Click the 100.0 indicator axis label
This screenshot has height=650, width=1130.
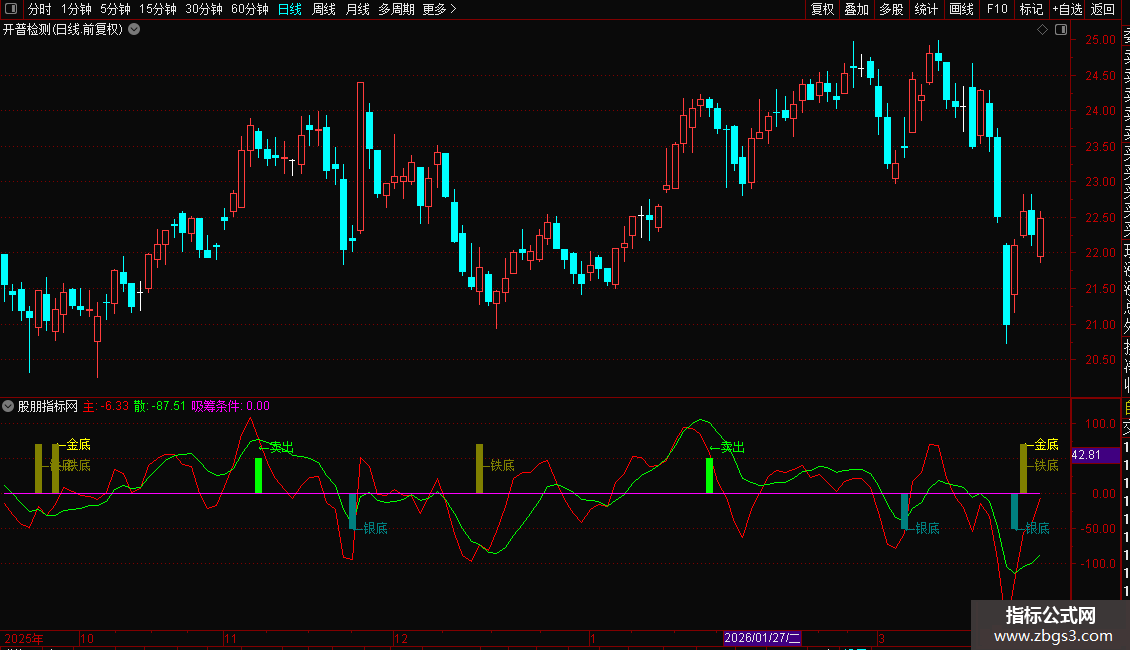coord(1100,424)
